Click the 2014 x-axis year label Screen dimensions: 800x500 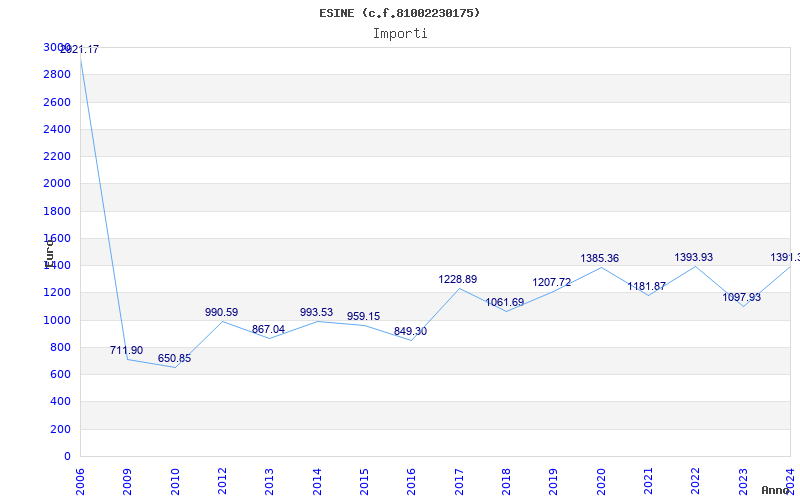(x=317, y=482)
